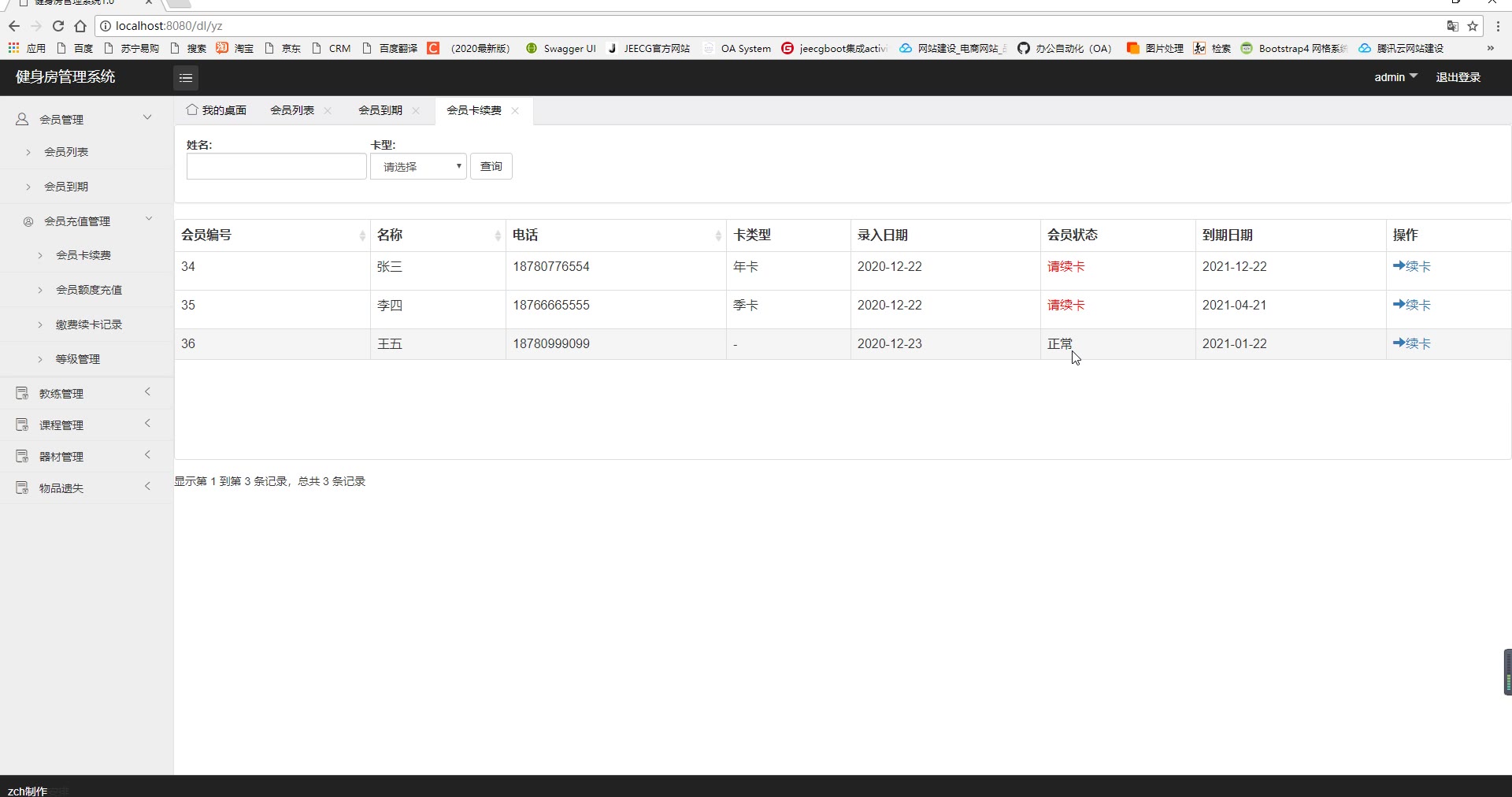The width and height of the screenshot is (1512, 797).
Task: Renew card for 张三 via 续卡
Action: coord(1412,266)
